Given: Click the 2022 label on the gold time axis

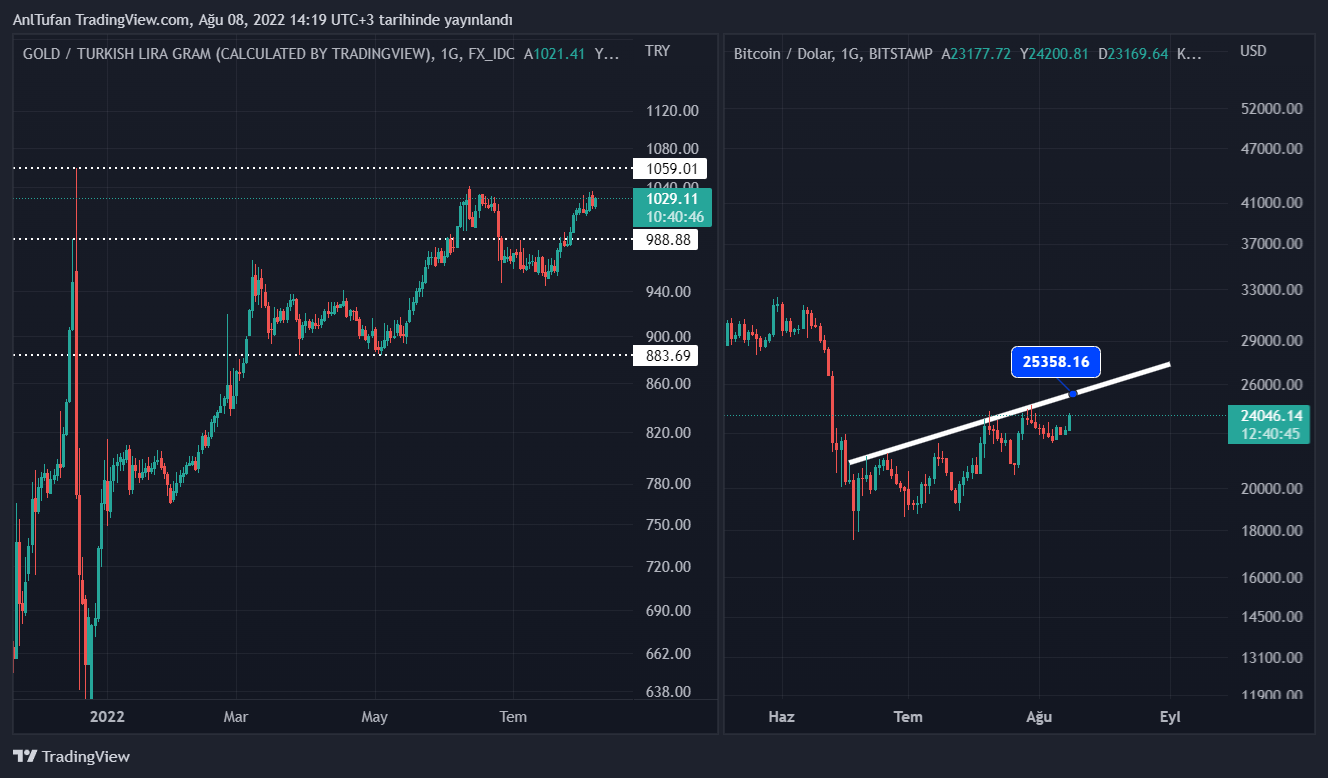Looking at the screenshot, I should coord(107,716).
